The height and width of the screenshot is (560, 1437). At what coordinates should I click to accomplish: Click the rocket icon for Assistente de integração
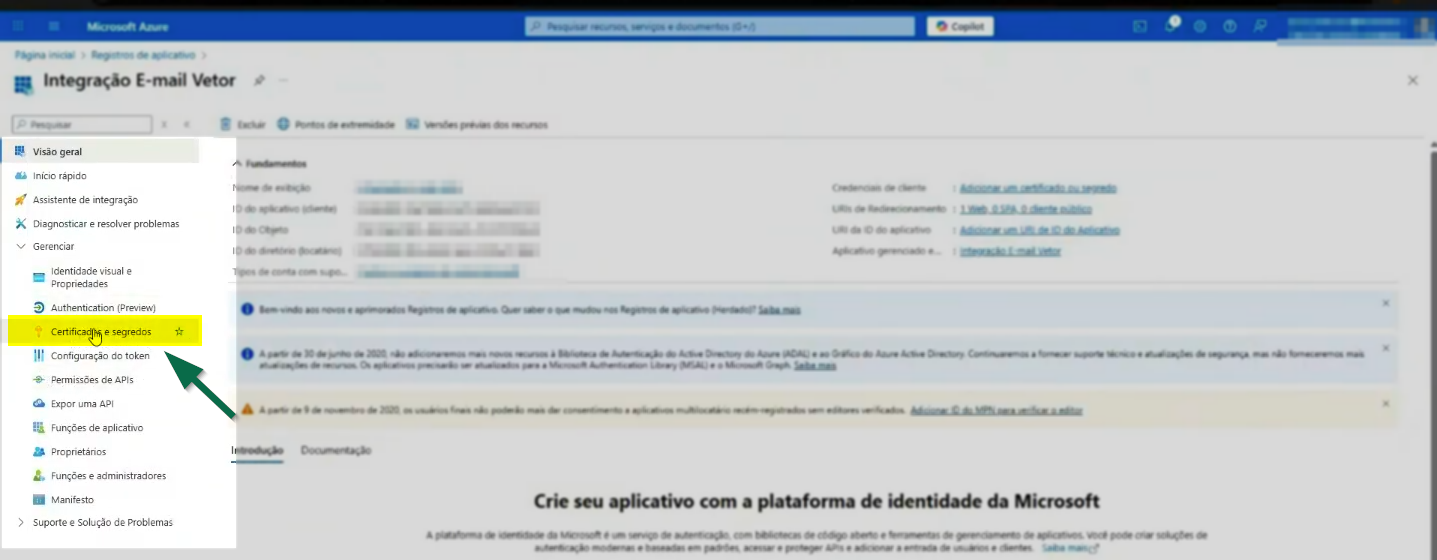[x=21, y=200]
